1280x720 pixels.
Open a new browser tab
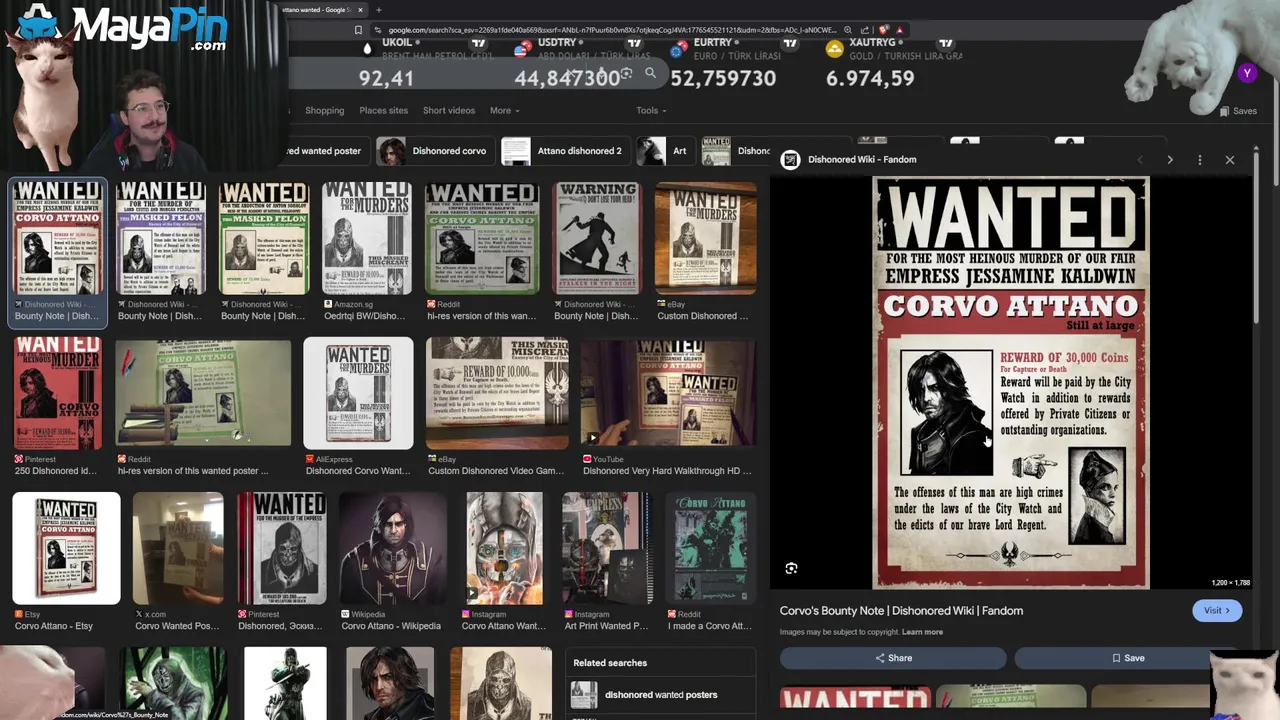[378, 10]
